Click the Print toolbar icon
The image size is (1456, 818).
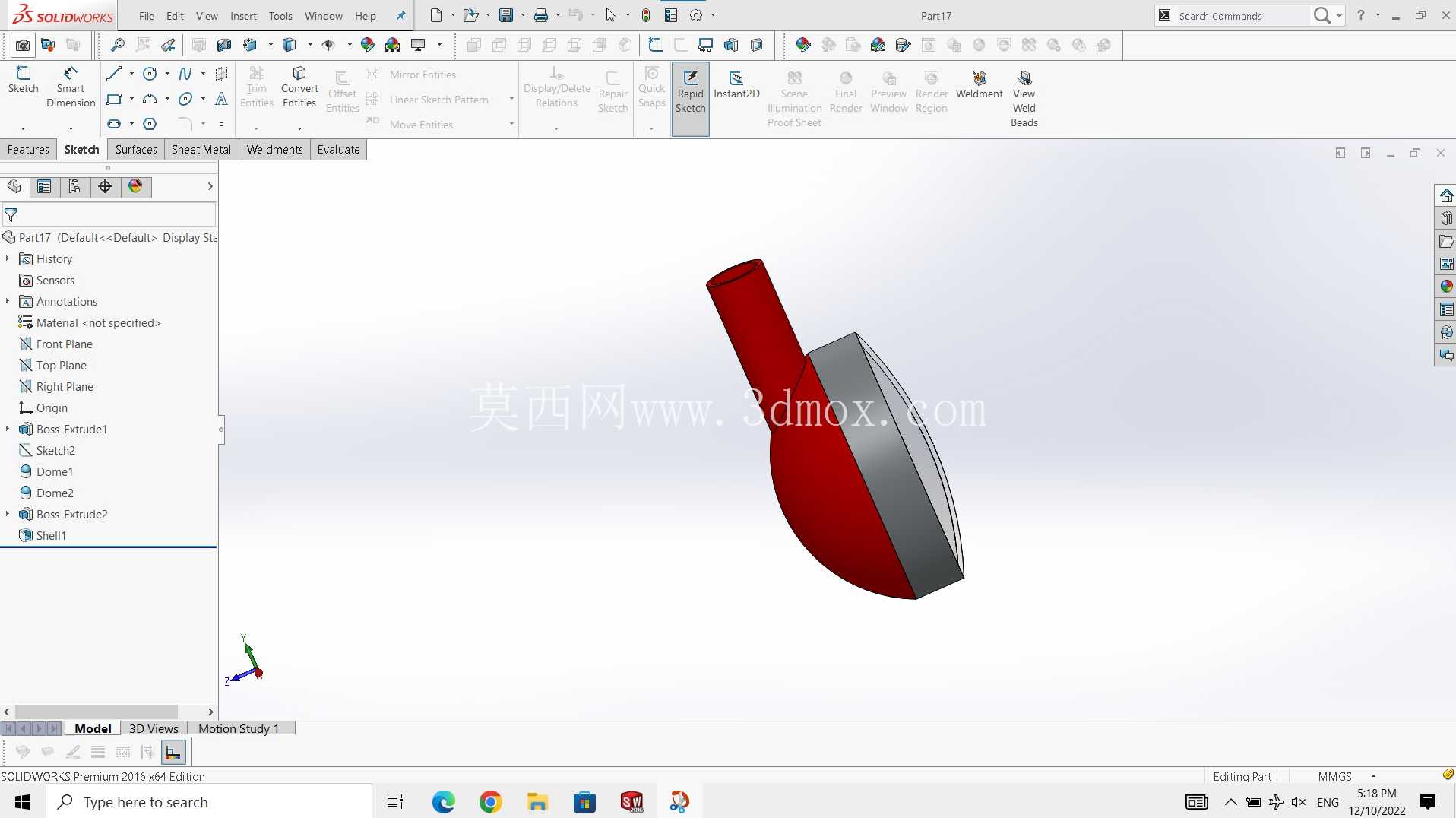pyautogui.click(x=541, y=15)
